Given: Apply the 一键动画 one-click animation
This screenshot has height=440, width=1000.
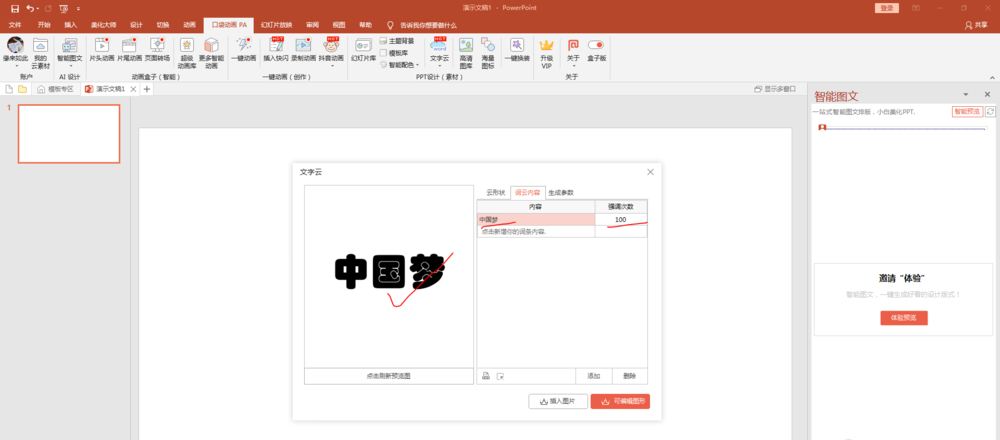Looking at the screenshot, I should tap(244, 49).
